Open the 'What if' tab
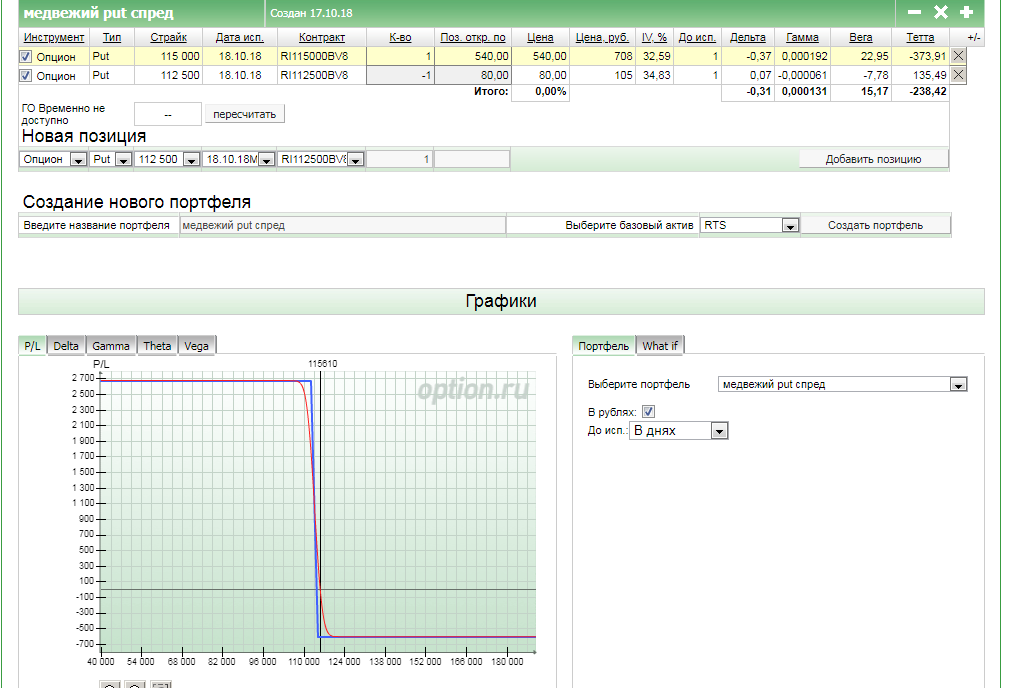 tap(659, 346)
